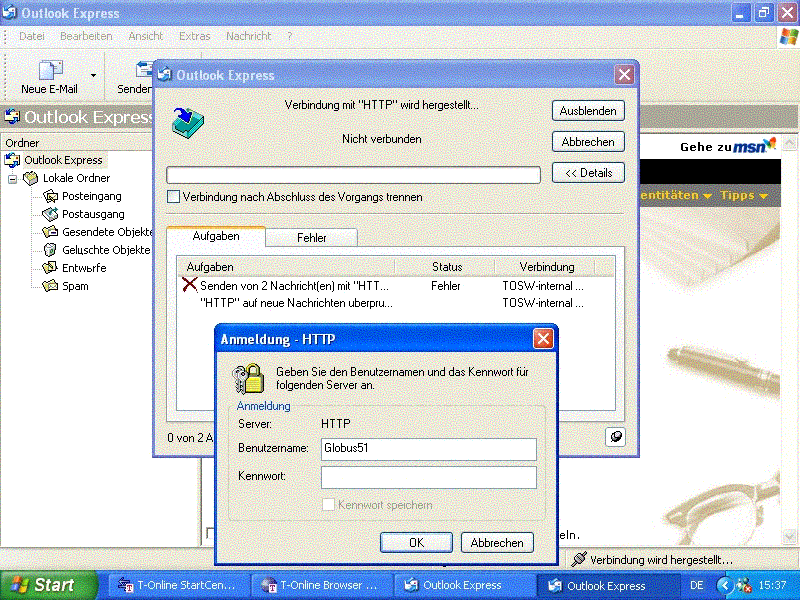Click Abbrechen in the Anmeldung dialog

tap(497, 542)
